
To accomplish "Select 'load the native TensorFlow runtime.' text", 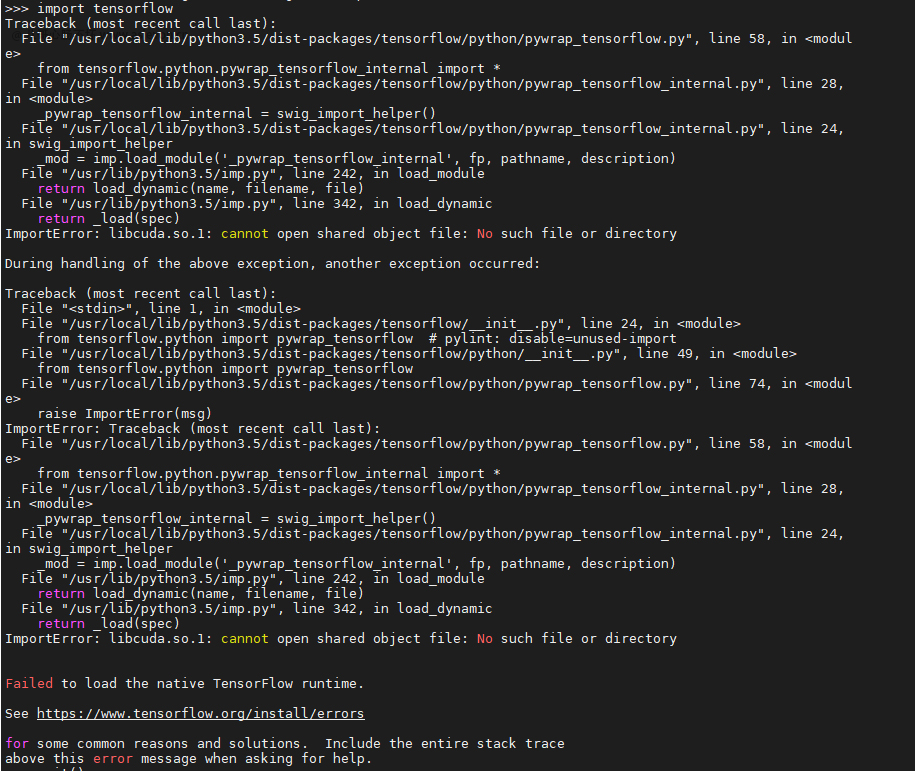I will pos(224,683).
